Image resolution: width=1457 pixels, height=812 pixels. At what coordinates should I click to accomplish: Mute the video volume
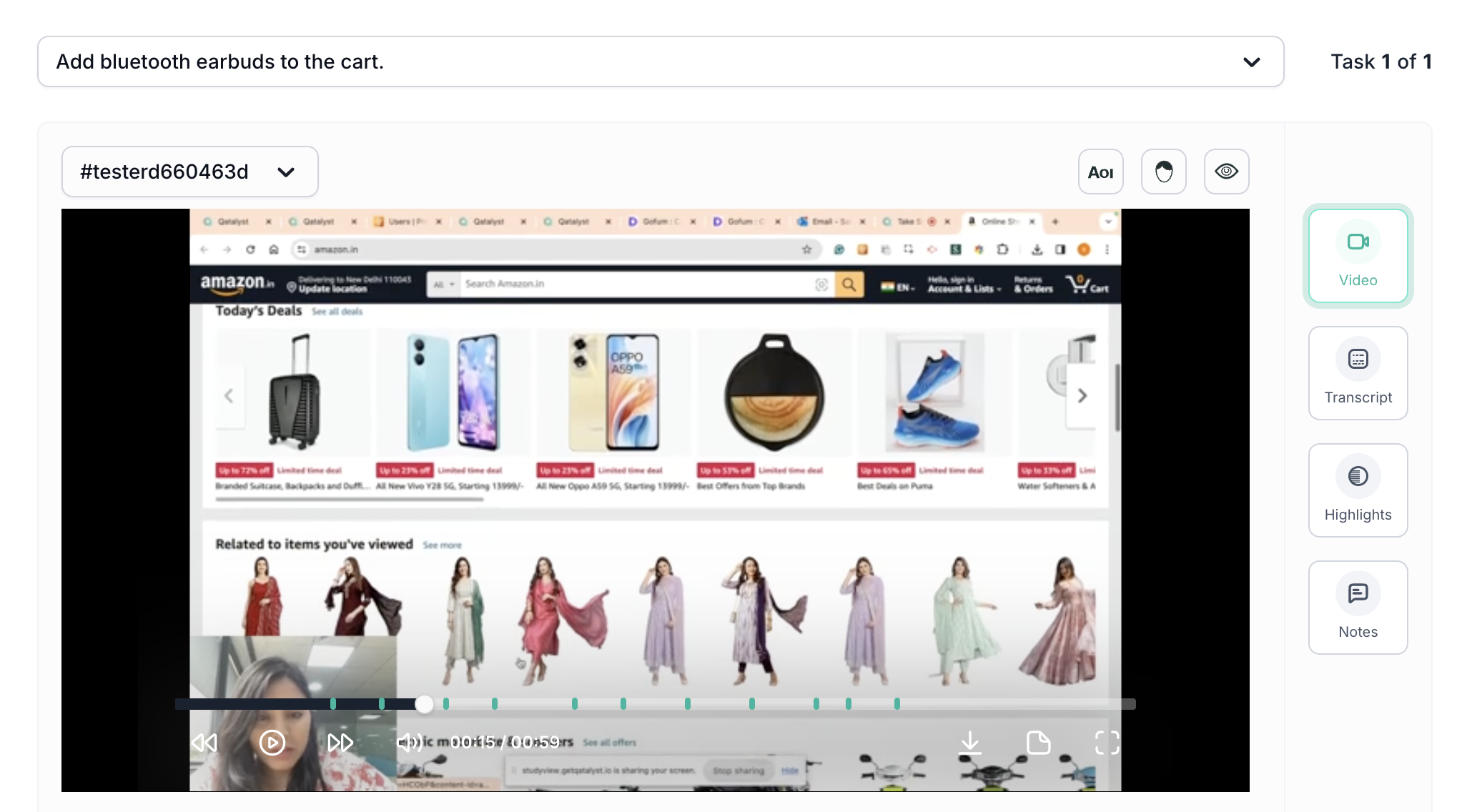(x=409, y=743)
